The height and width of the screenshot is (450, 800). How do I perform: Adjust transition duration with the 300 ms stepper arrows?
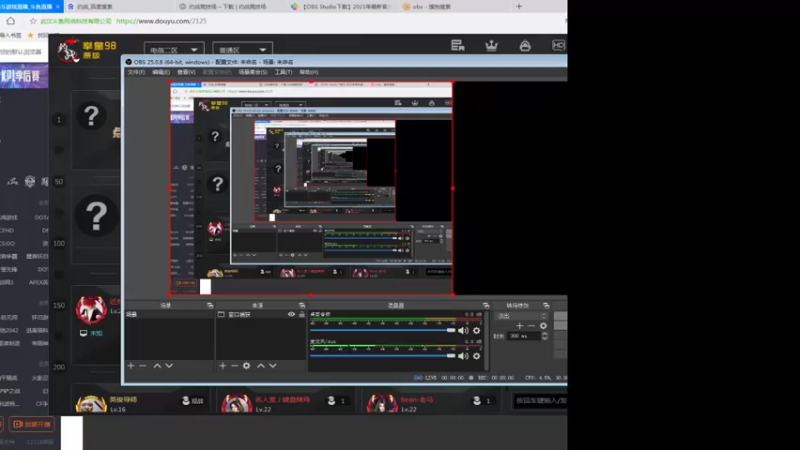[x=544, y=336]
